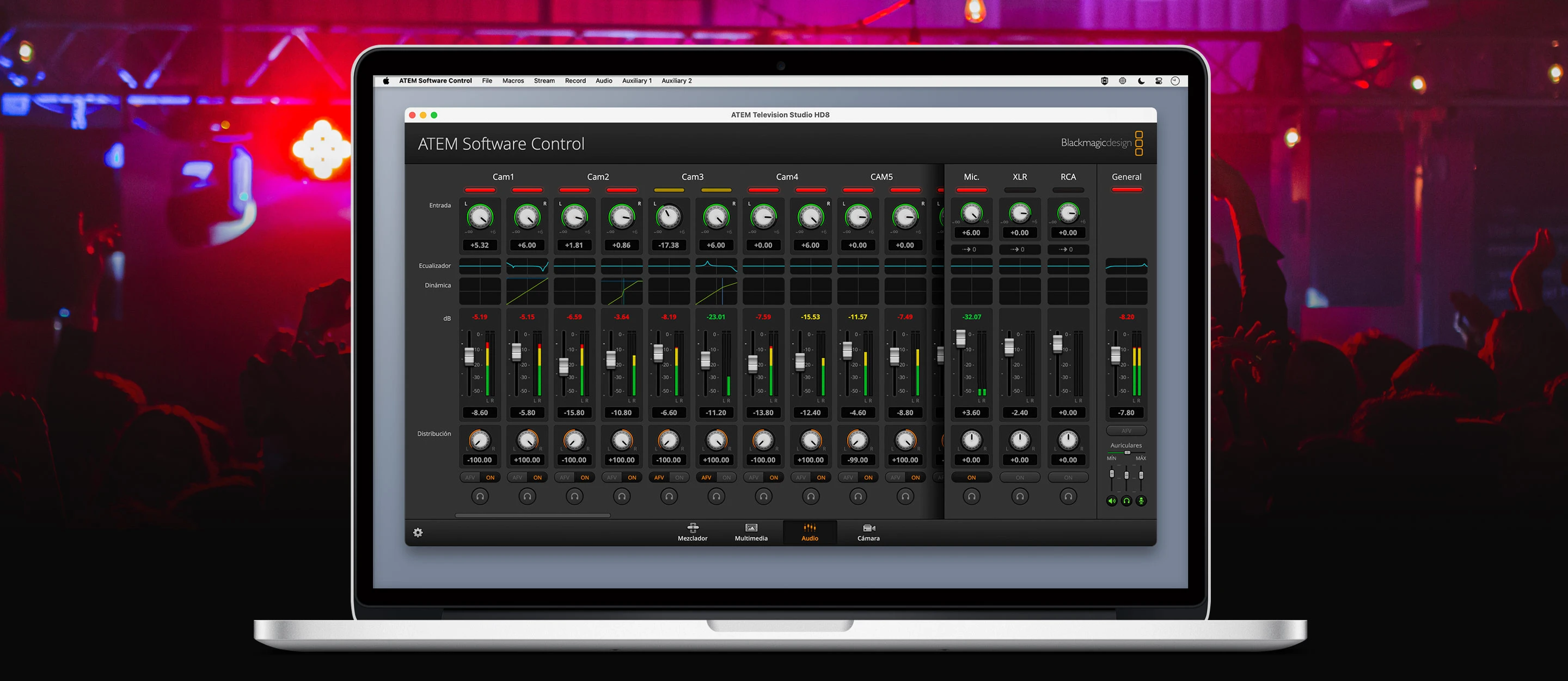Enable the ON button under XLR

point(1020,478)
